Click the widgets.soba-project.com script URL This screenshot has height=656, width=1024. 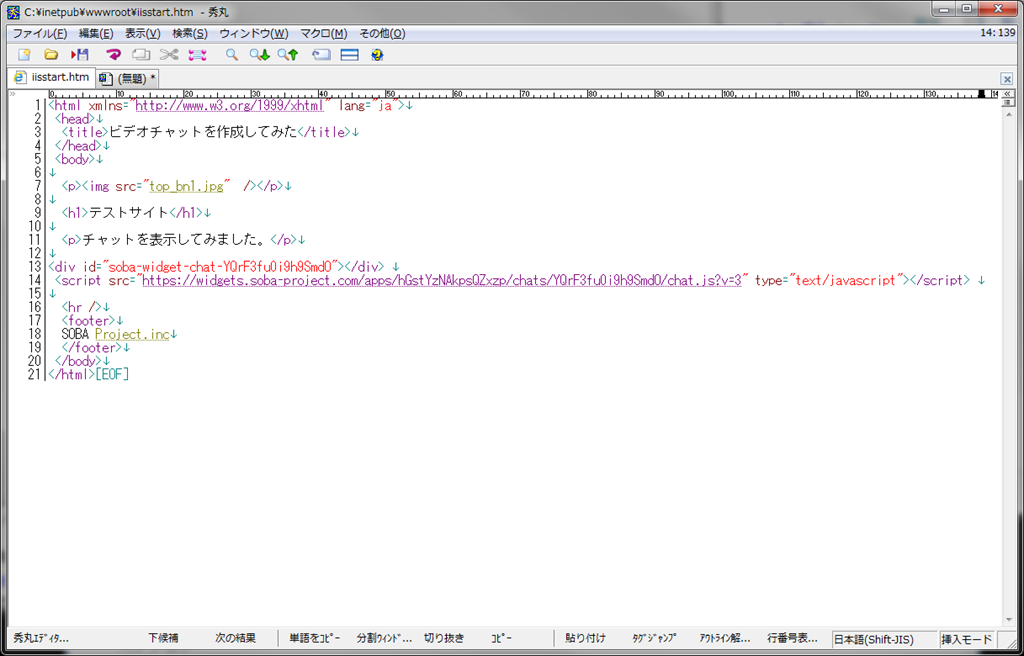[x=441, y=280]
